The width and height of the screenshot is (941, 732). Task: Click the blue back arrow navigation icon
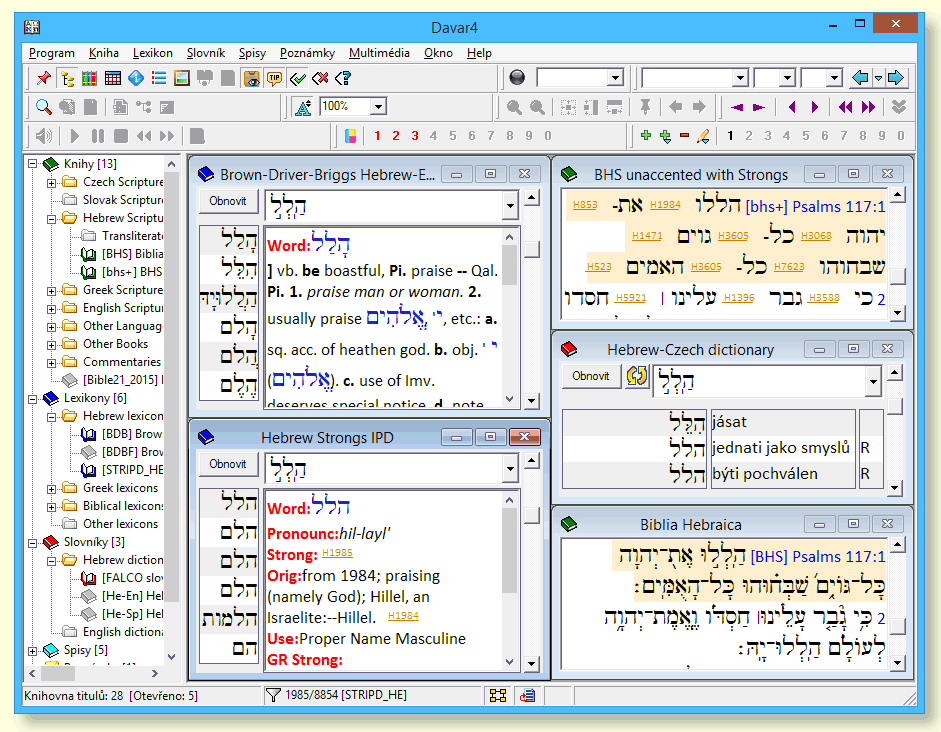[x=859, y=78]
